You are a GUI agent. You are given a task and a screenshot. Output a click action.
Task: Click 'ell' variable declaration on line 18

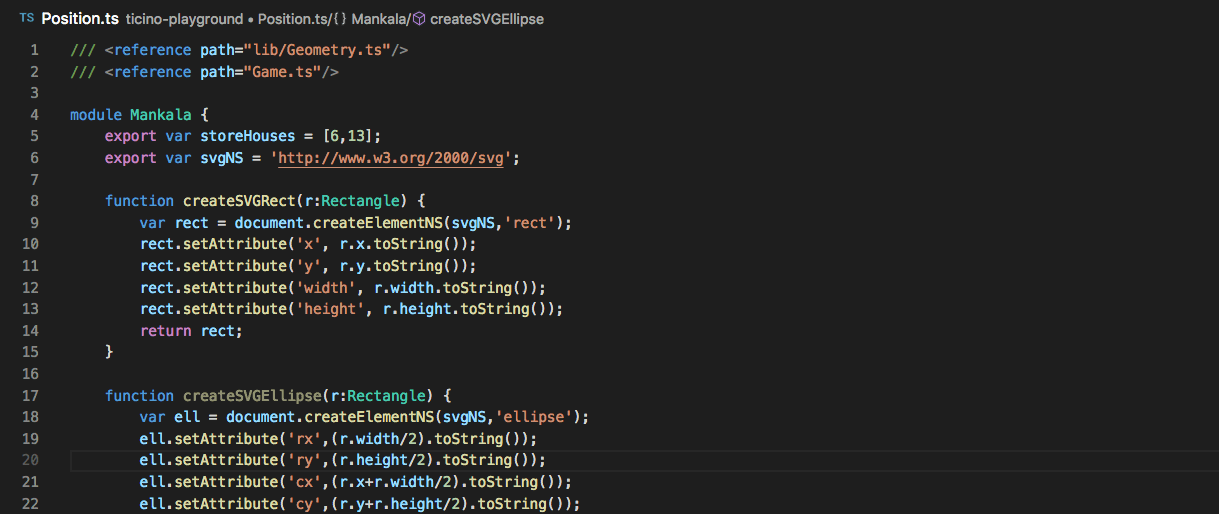pos(187,417)
